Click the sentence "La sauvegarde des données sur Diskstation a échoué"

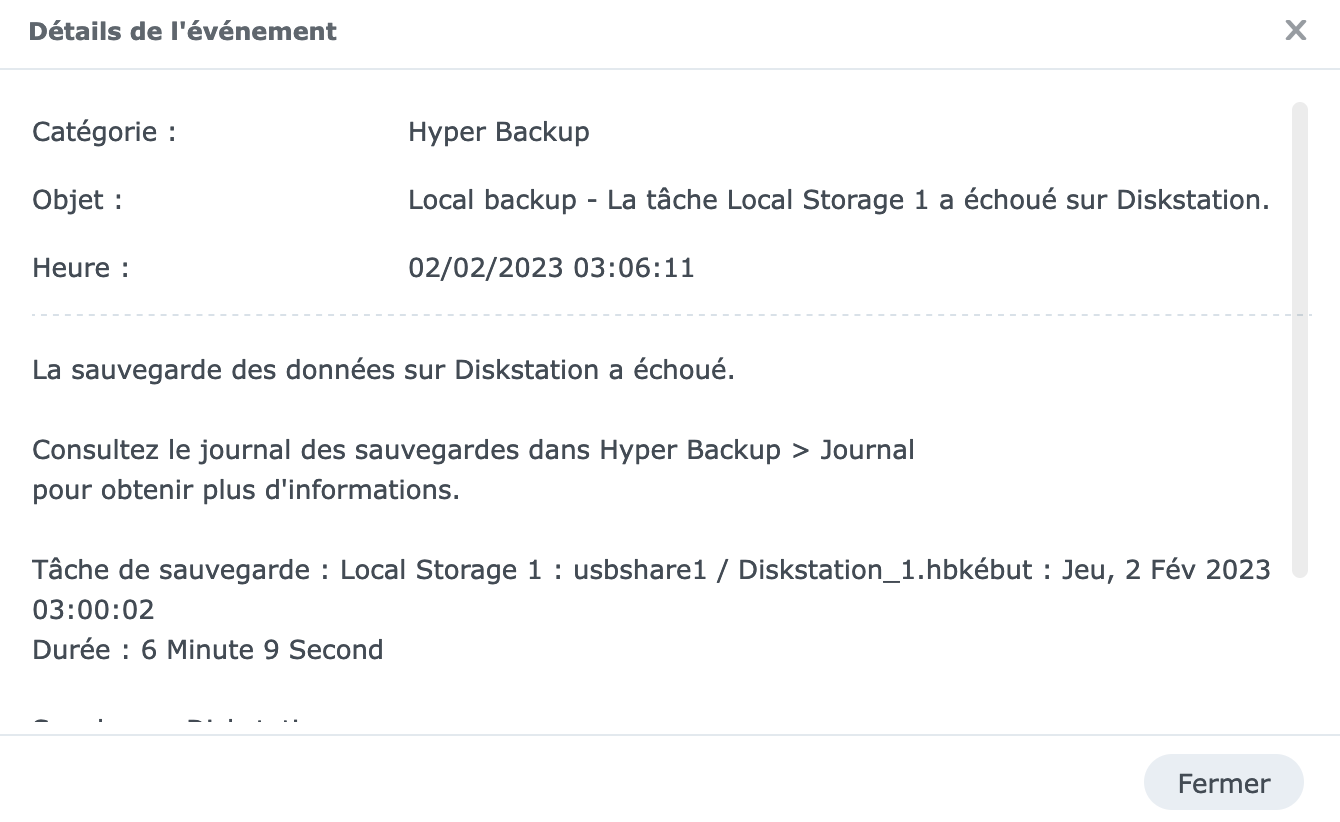click(383, 370)
